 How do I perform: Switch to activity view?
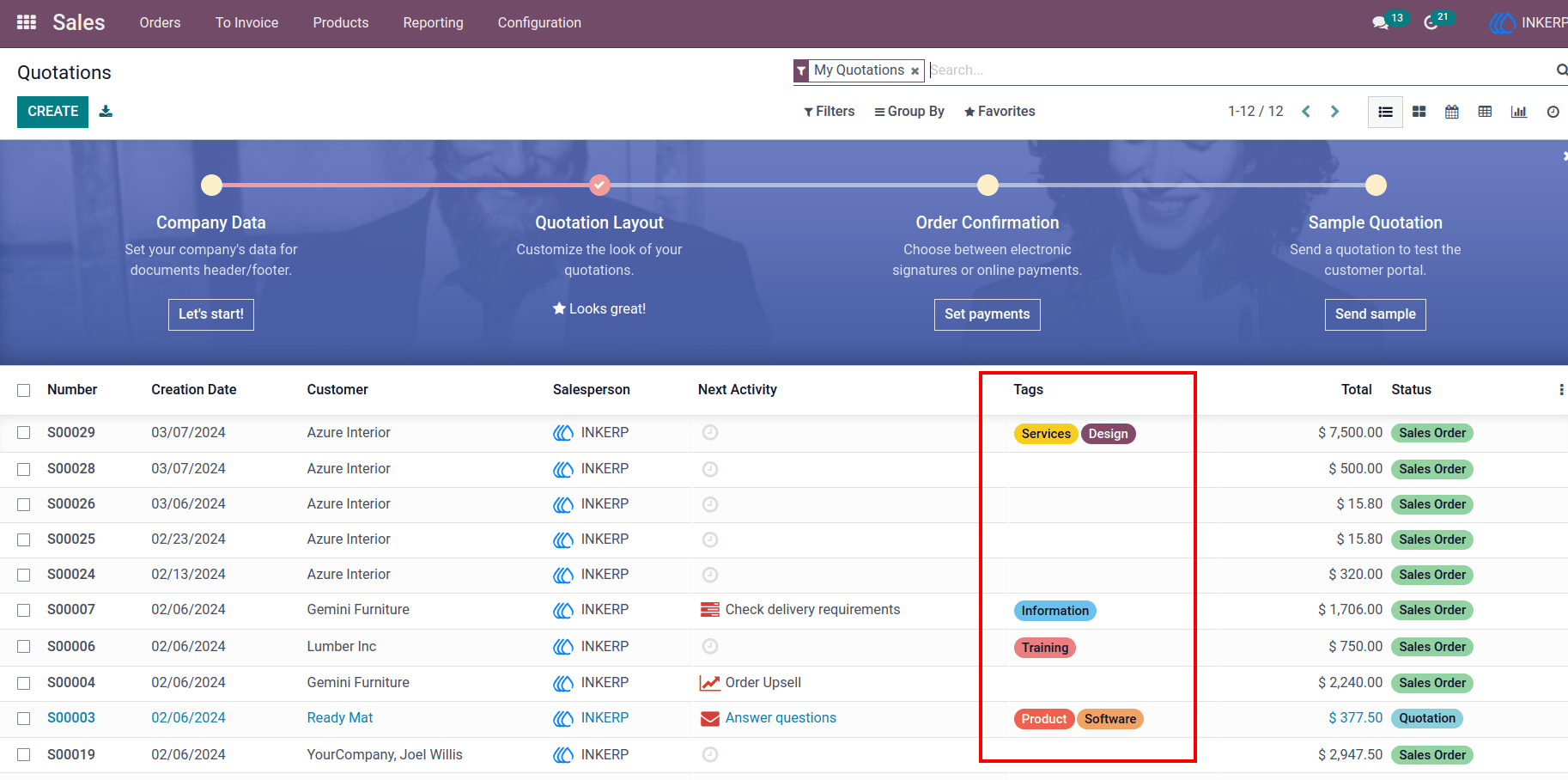coord(1553,112)
